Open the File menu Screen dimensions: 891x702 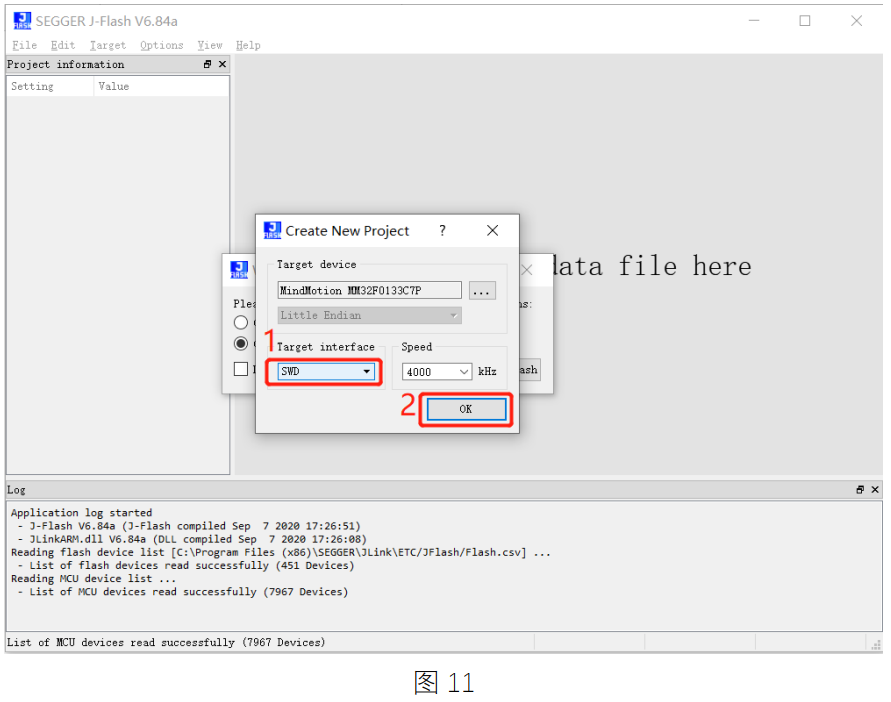(24, 45)
